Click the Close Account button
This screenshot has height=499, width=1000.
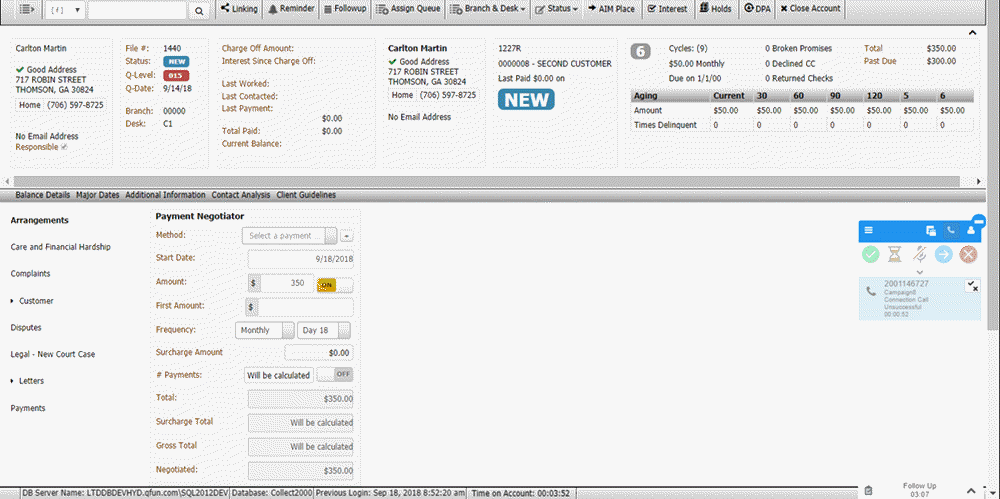(x=810, y=9)
